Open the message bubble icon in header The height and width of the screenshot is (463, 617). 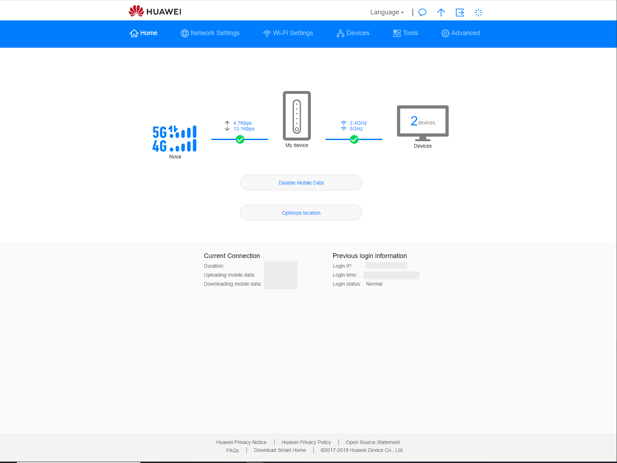[422, 12]
